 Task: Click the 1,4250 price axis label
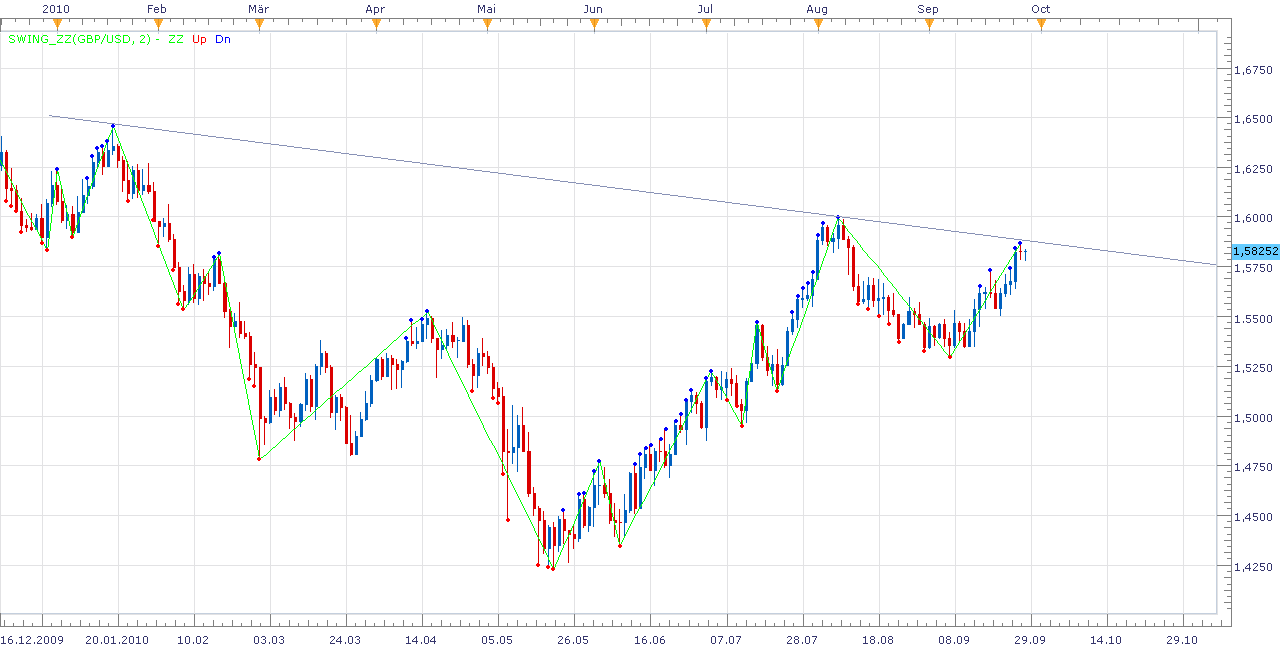pyautogui.click(x=1254, y=567)
